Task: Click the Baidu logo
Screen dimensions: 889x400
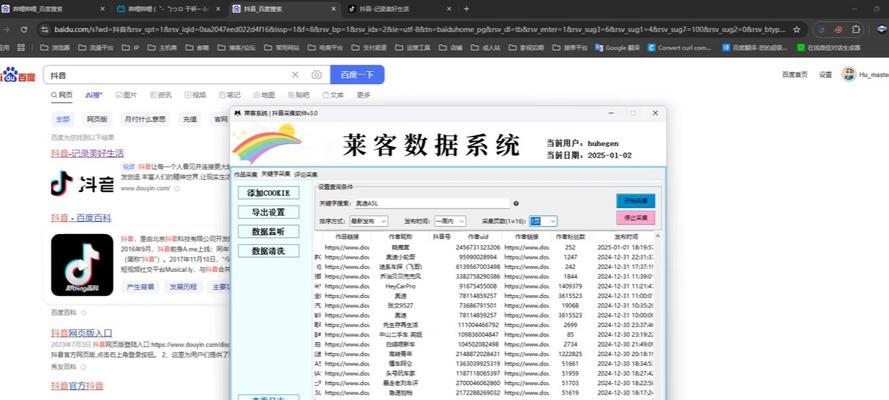Action: click(18, 75)
